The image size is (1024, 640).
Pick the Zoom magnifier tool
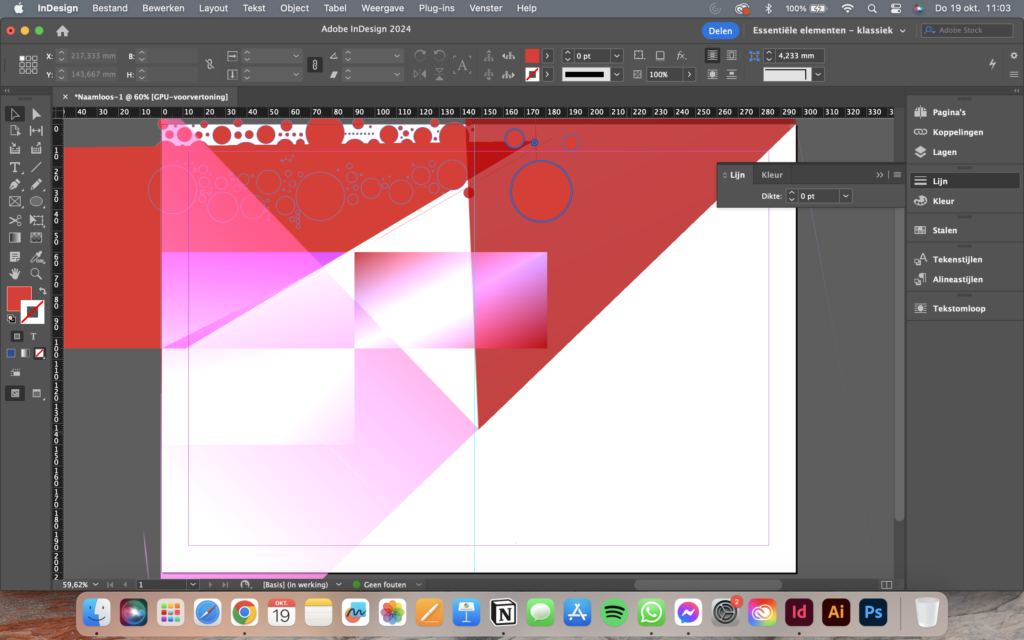[36, 274]
